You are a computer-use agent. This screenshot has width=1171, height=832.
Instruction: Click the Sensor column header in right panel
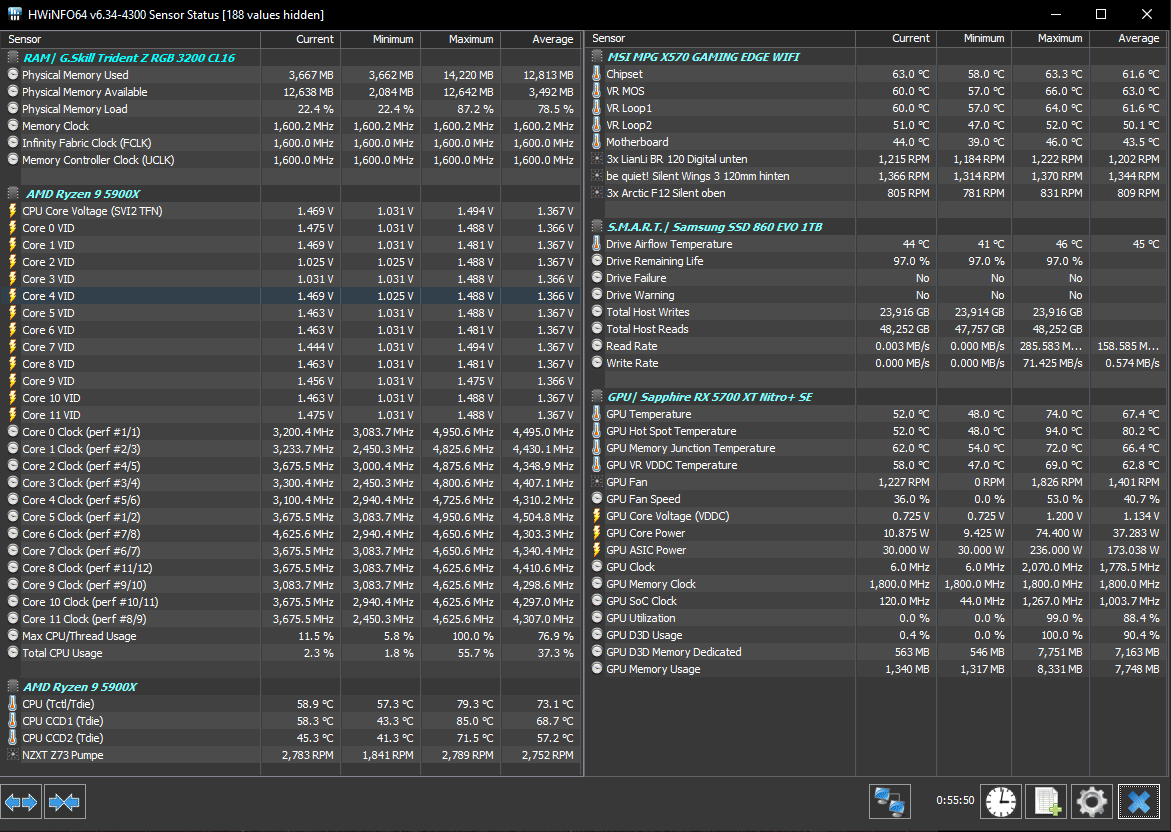720,38
